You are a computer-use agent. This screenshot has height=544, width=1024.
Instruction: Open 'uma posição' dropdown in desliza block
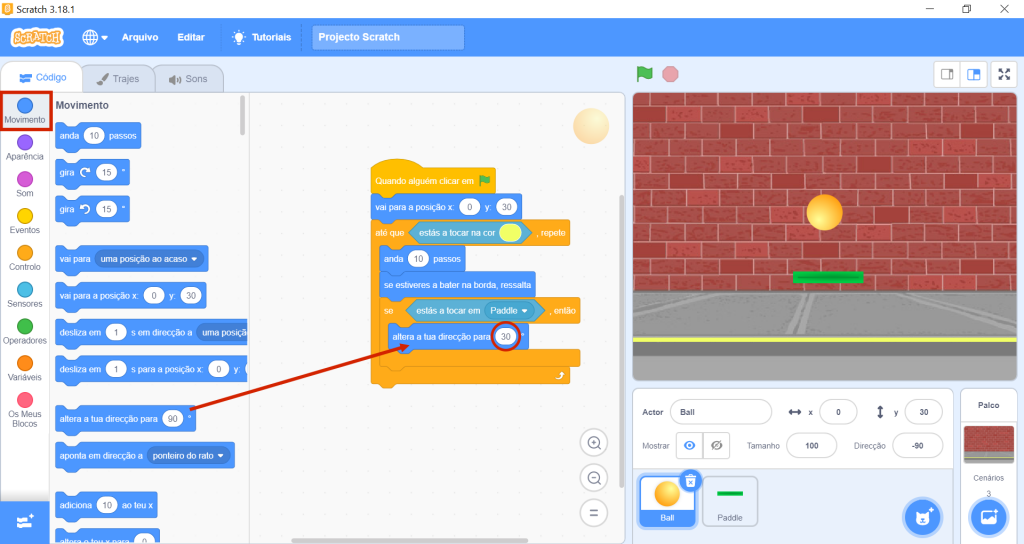(x=222, y=332)
